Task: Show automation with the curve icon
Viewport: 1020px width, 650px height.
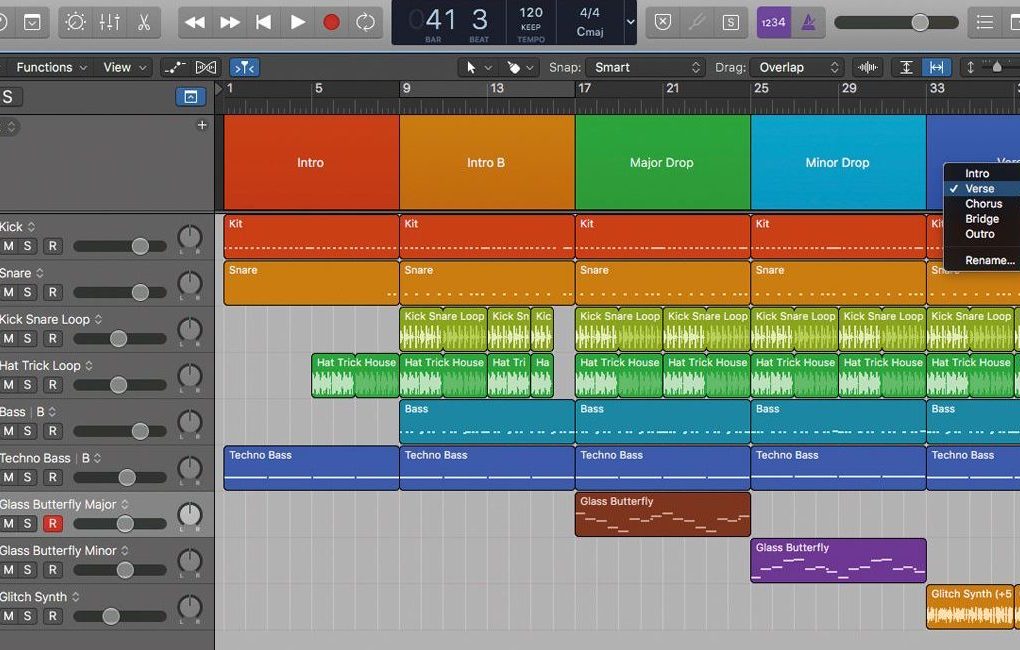Action: point(174,67)
